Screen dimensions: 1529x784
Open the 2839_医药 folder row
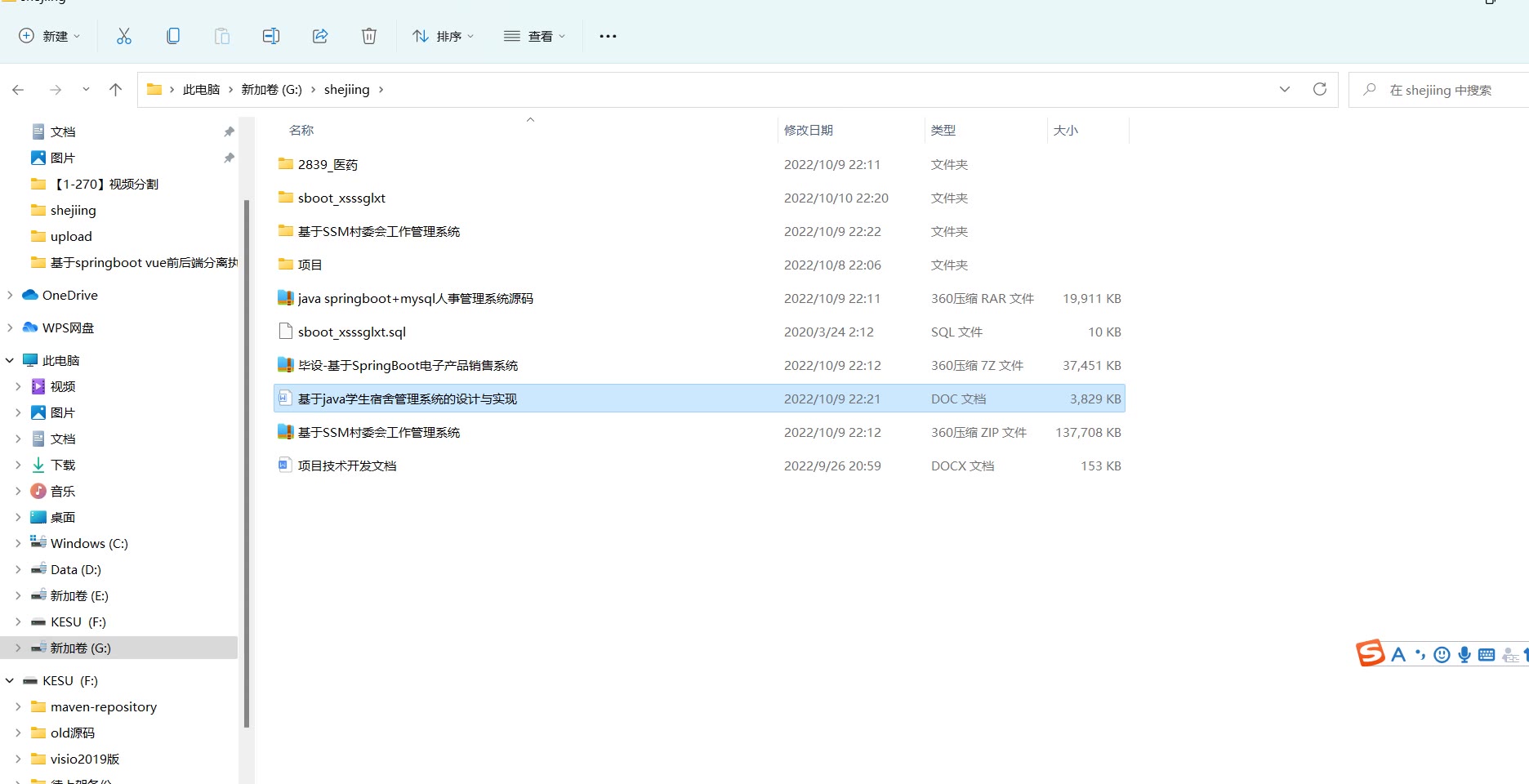pyautogui.click(x=699, y=164)
